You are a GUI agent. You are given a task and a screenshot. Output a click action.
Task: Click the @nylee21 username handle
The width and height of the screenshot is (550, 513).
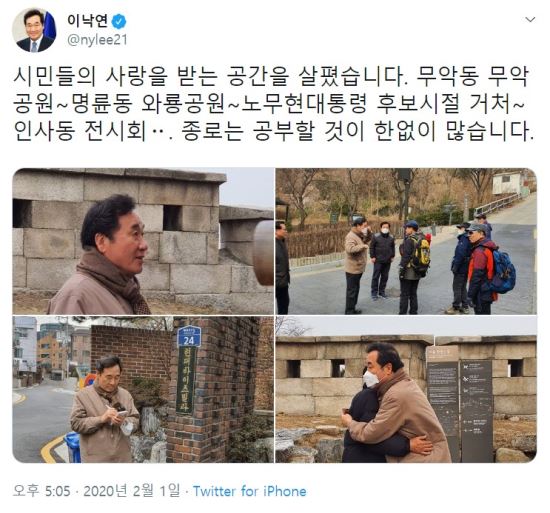[97, 40]
